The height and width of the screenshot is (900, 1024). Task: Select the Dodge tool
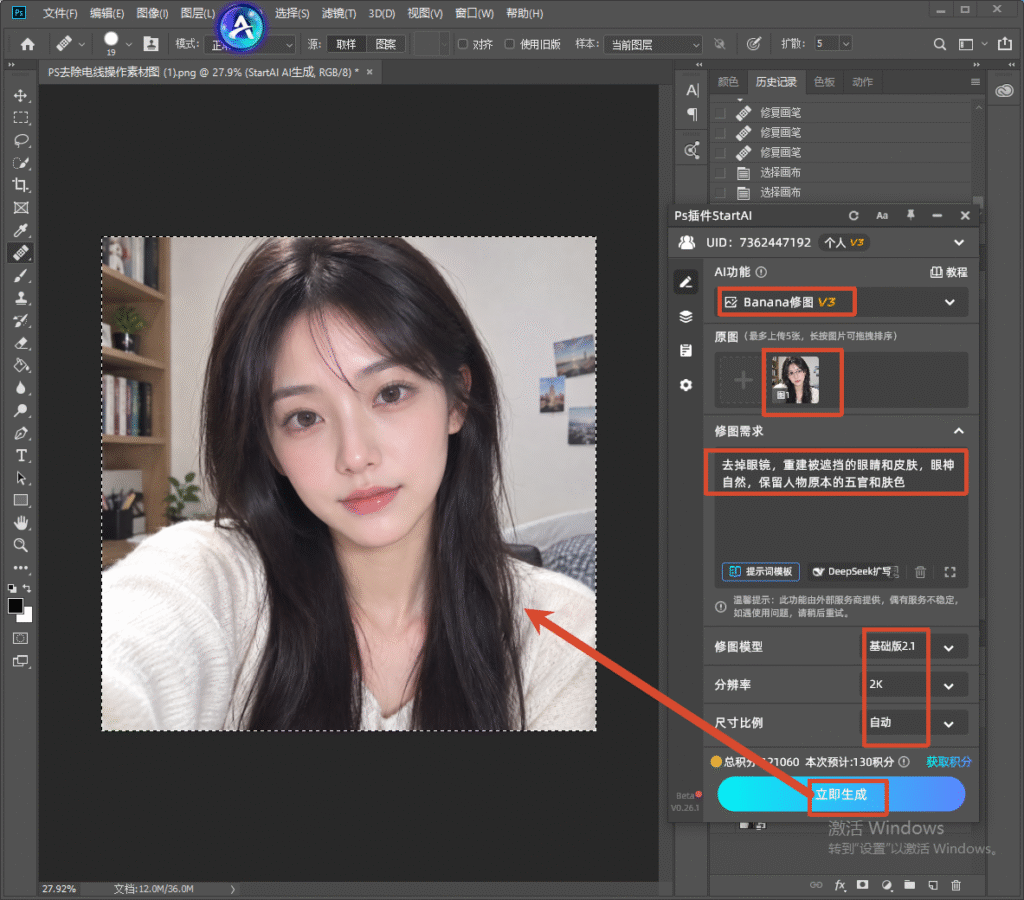[21, 411]
